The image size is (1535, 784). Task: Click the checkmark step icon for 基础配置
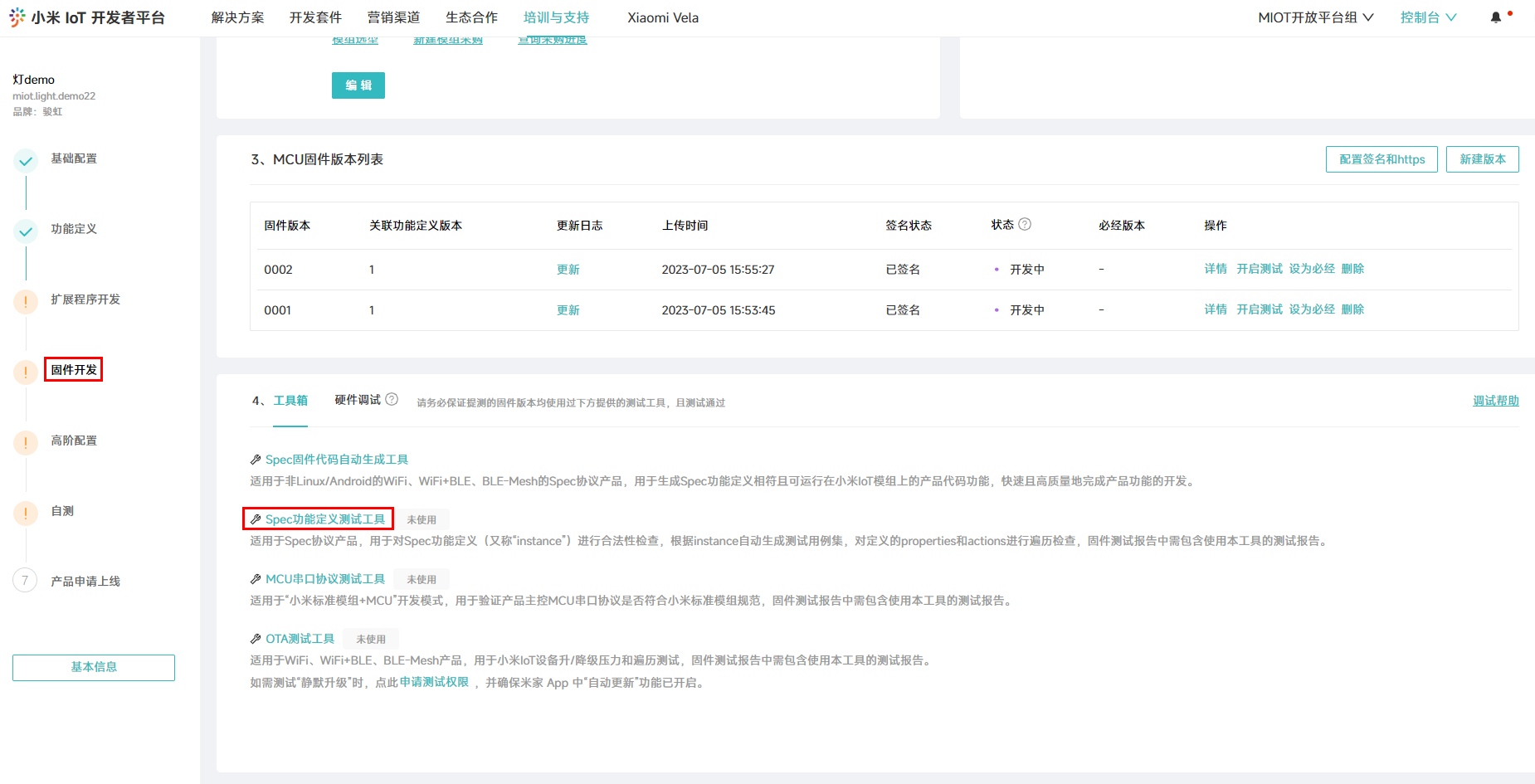(26, 161)
